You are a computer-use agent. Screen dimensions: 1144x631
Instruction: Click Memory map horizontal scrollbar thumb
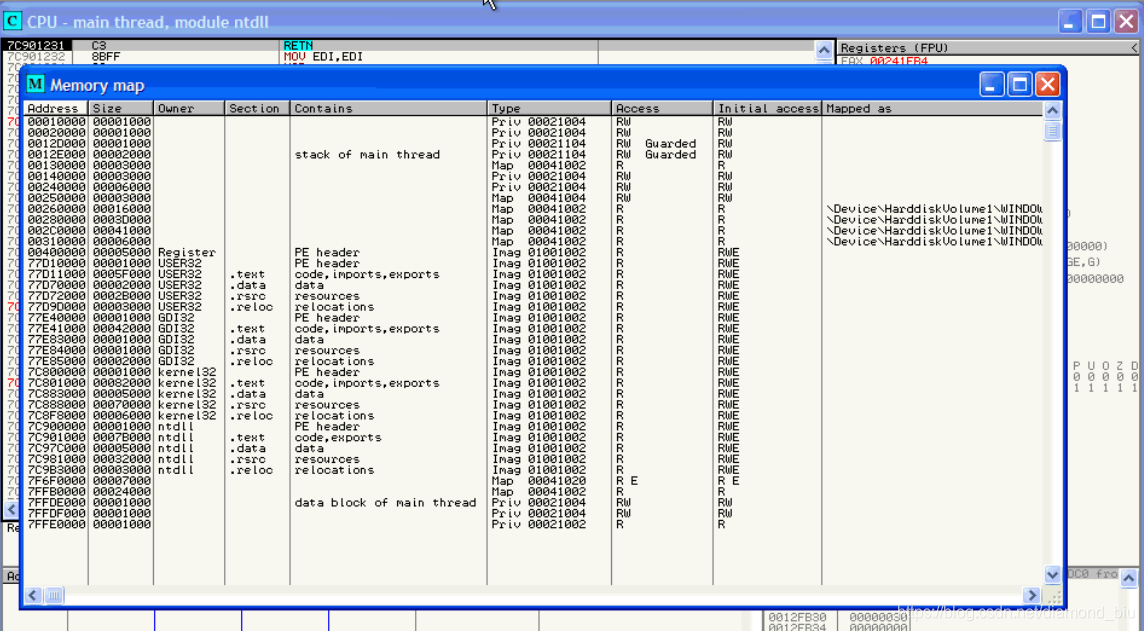54,595
